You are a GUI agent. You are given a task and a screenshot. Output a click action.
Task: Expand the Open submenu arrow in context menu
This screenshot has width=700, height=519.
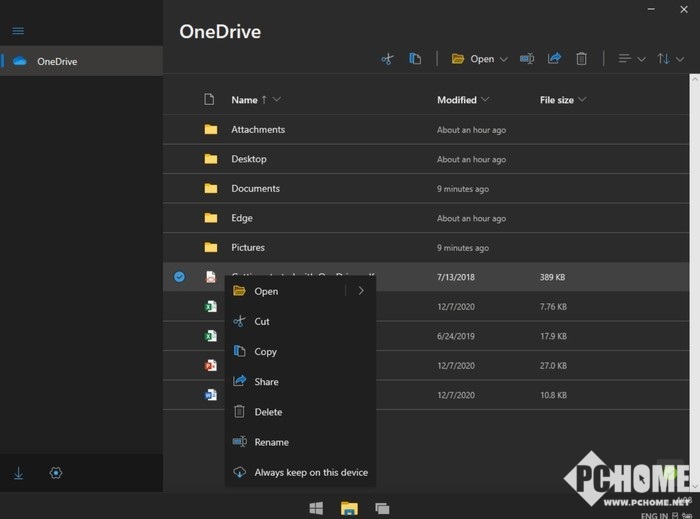click(x=361, y=291)
